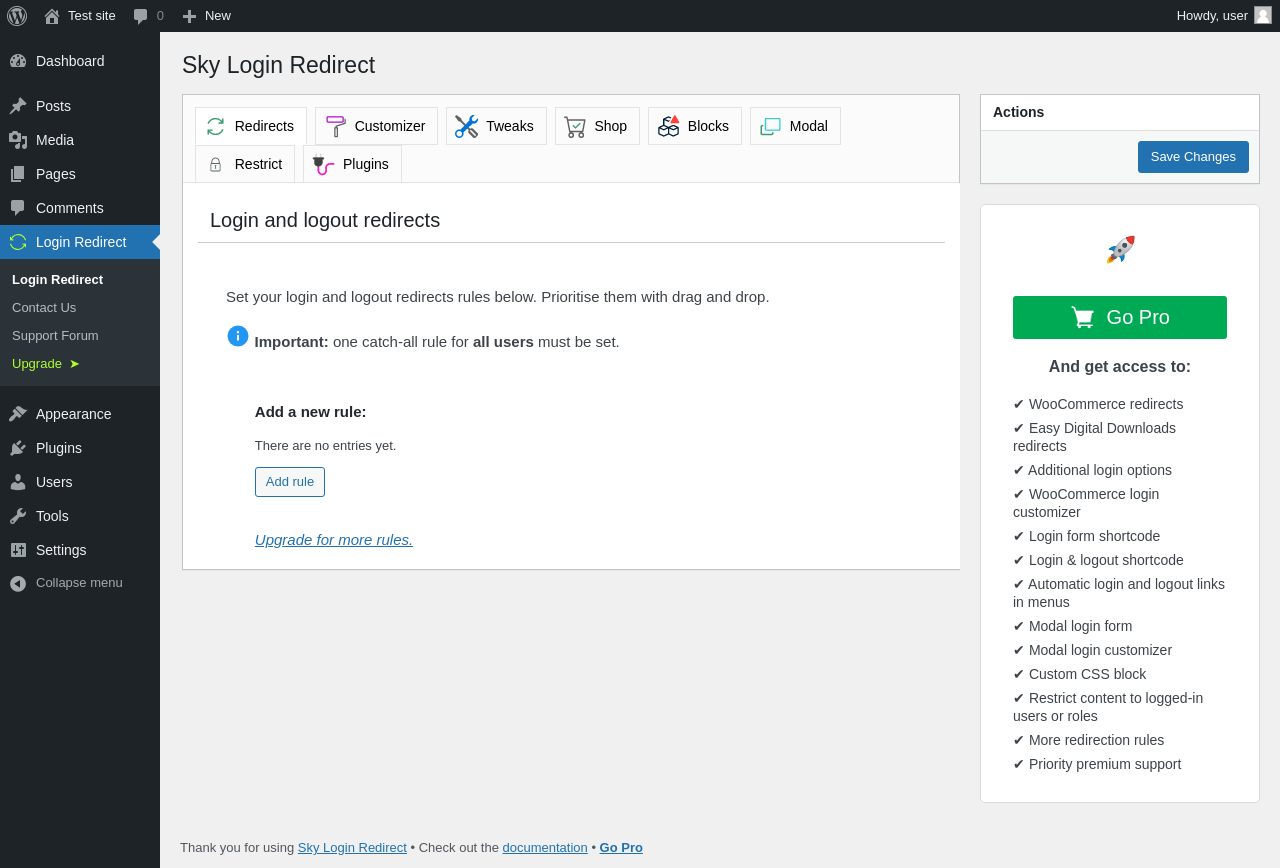Click the user avatar in admin bar
The height and width of the screenshot is (868, 1280).
coord(1263,15)
